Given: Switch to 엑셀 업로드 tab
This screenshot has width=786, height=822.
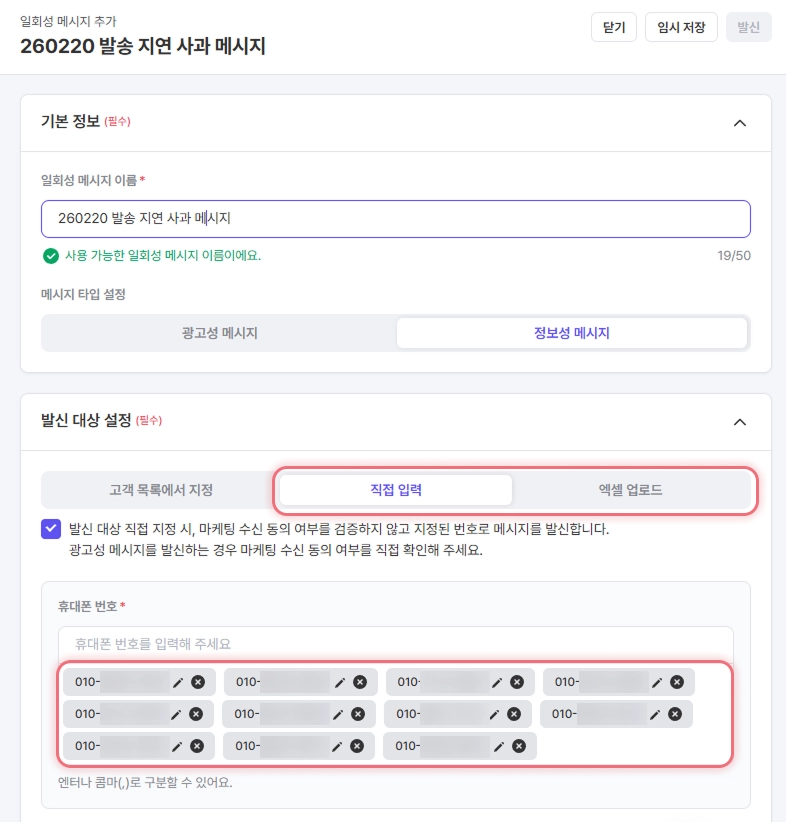Looking at the screenshot, I should [630, 490].
